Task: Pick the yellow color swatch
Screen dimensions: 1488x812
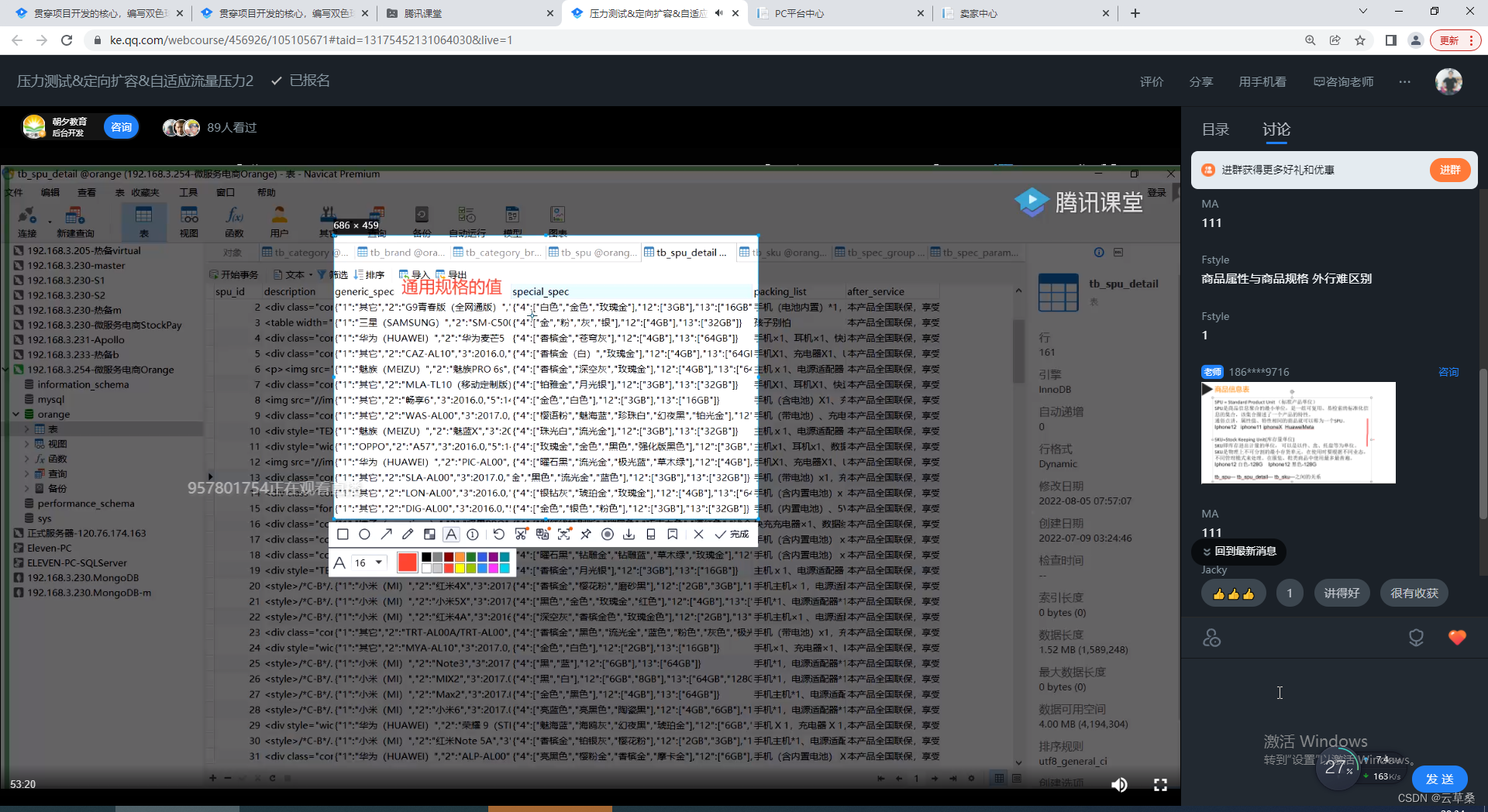Action: pos(460,568)
